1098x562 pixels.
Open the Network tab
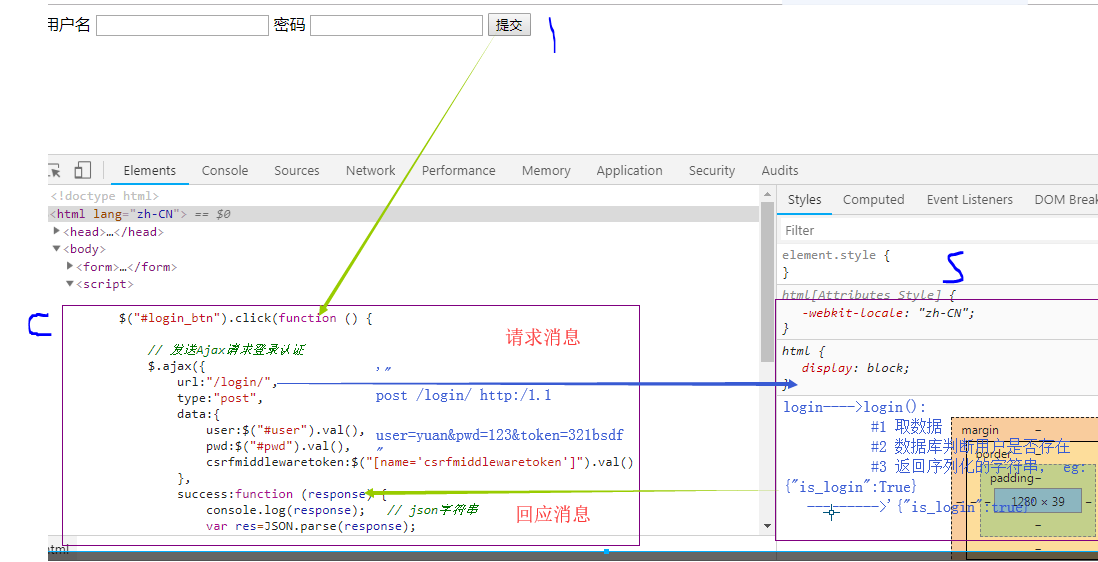[x=370, y=171]
